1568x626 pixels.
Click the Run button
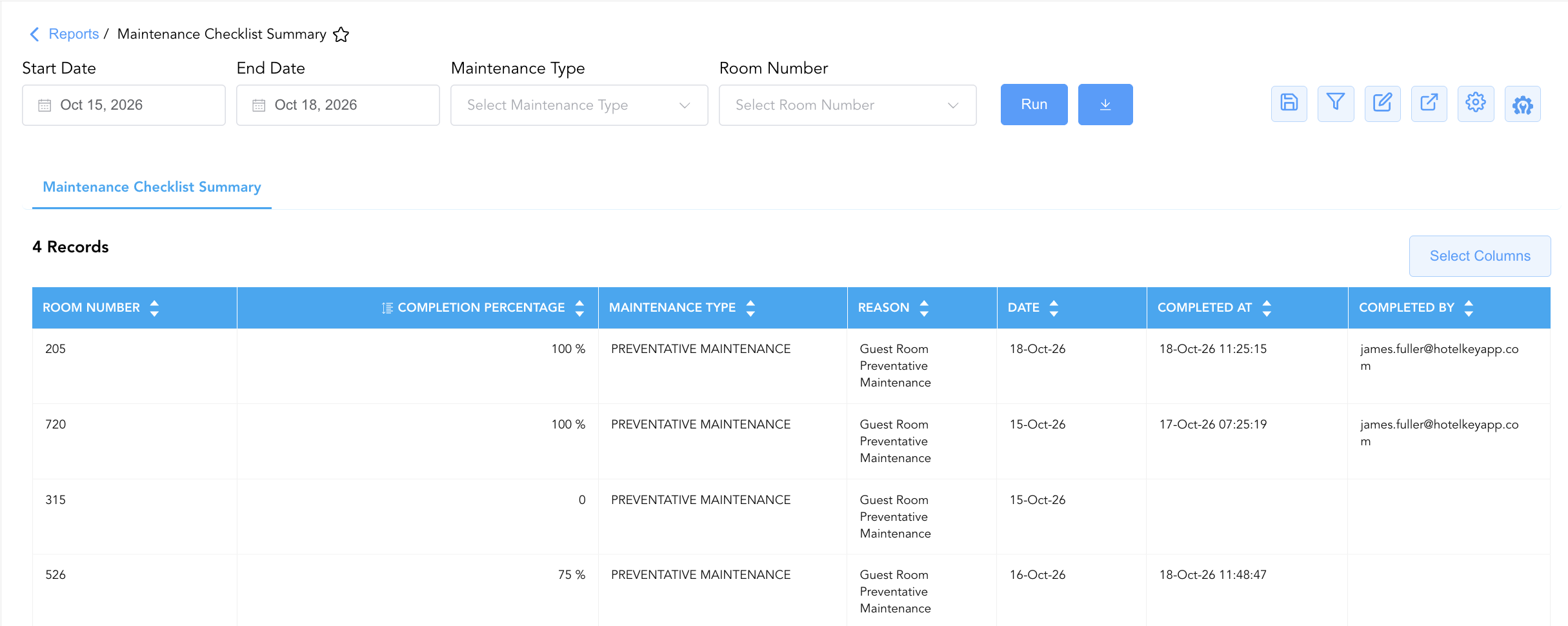(x=1034, y=105)
